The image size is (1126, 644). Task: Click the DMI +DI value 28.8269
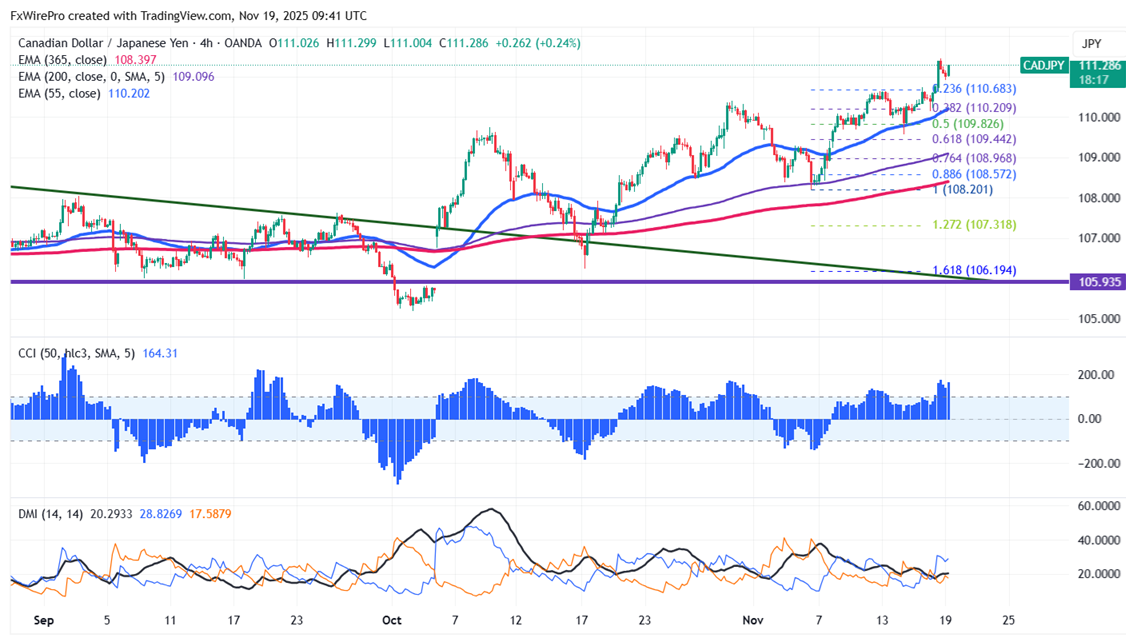pos(160,514)
